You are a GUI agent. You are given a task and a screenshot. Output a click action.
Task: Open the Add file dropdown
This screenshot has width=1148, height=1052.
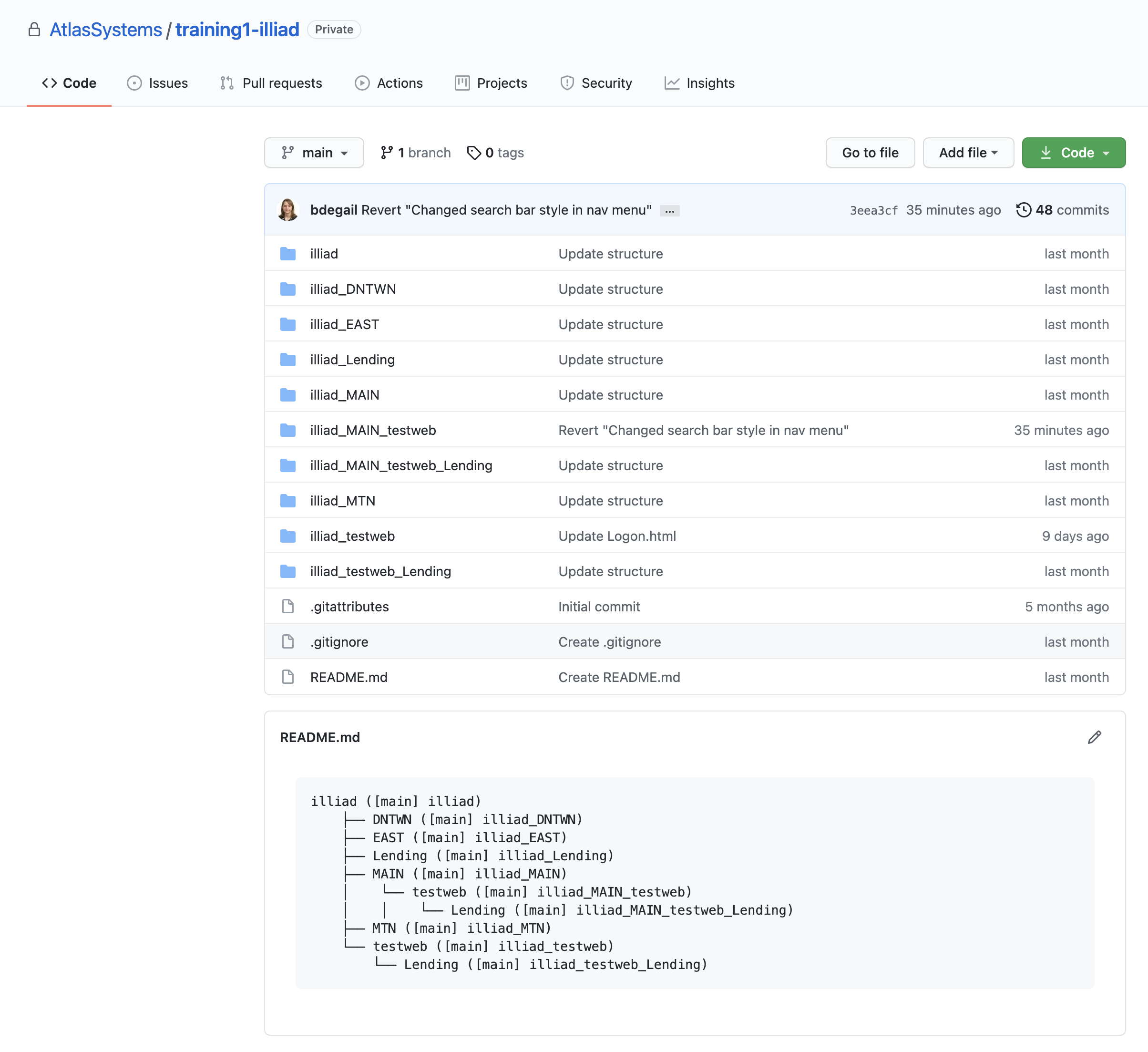[x=968, y=152]
